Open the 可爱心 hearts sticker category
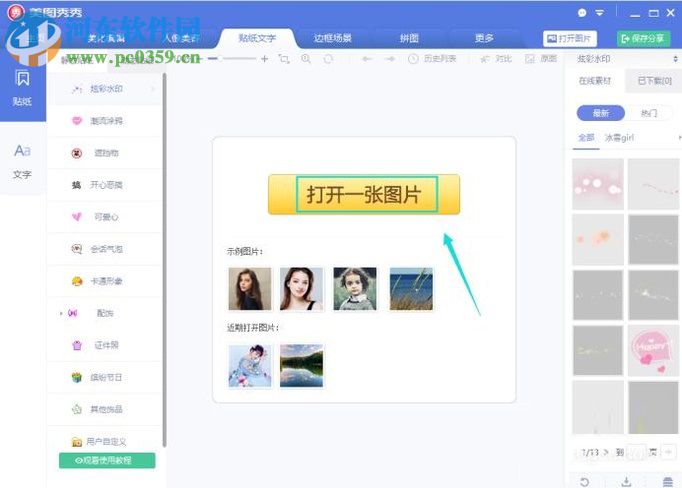 [104, 217]
